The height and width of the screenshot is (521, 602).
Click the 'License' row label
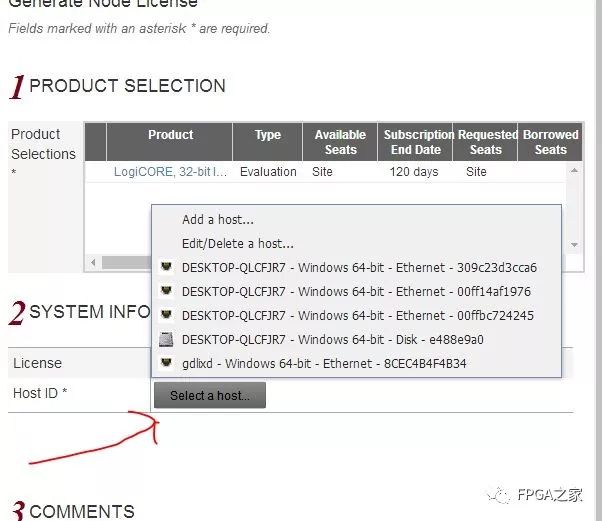click(x=37, y=363)
